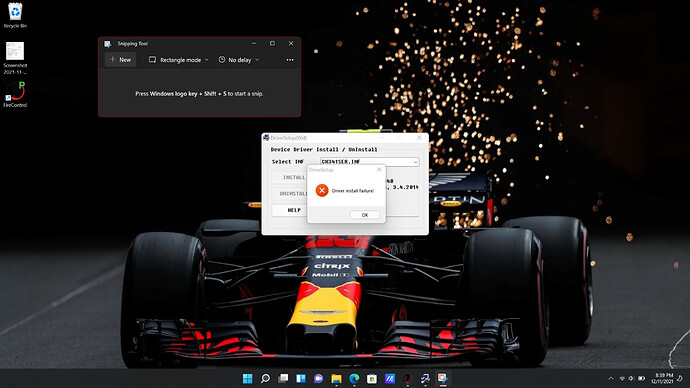Image resolution: width=690 pixels, height=388 pixels.
Task: Select the FireControl desktop shortcut
Action: point(15,94)
